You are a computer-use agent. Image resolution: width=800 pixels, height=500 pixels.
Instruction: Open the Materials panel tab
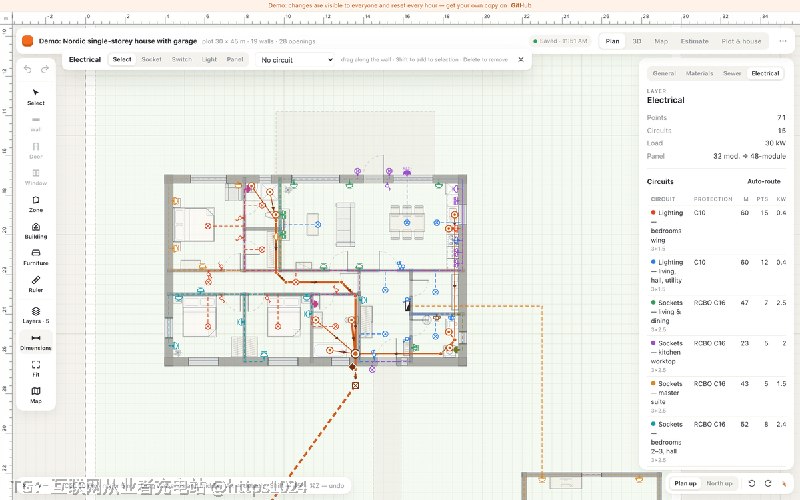(699, 73)
